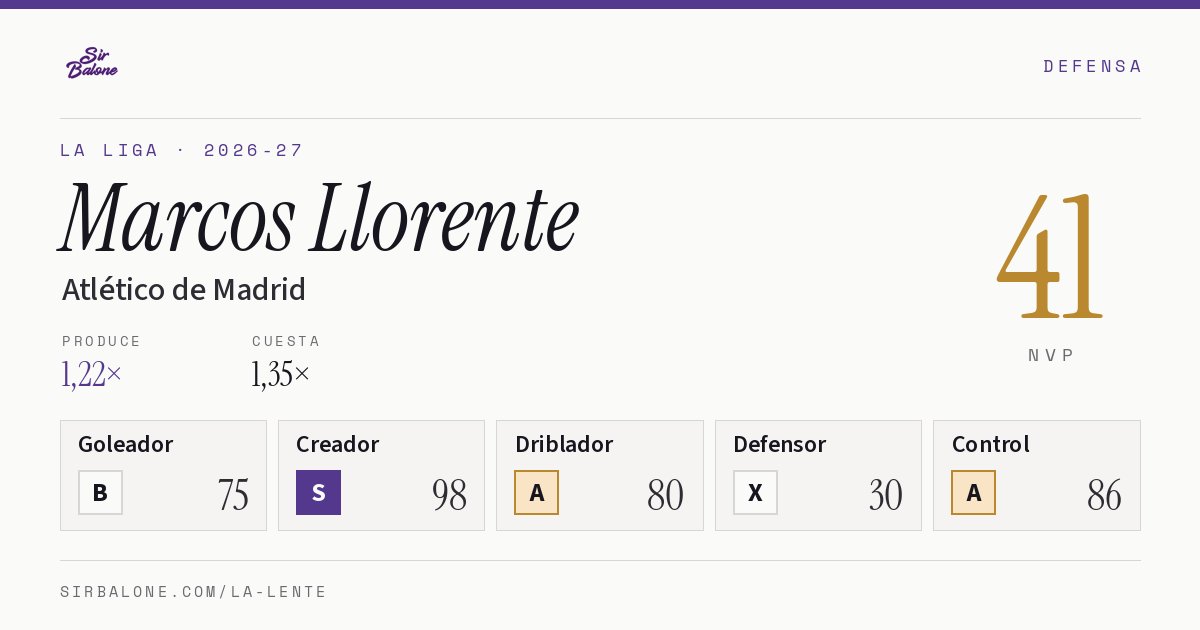This screenshot has width=1200, height=630.
Task: Select the X grade badge under Defensor
Action: click(x=755, y=492)
